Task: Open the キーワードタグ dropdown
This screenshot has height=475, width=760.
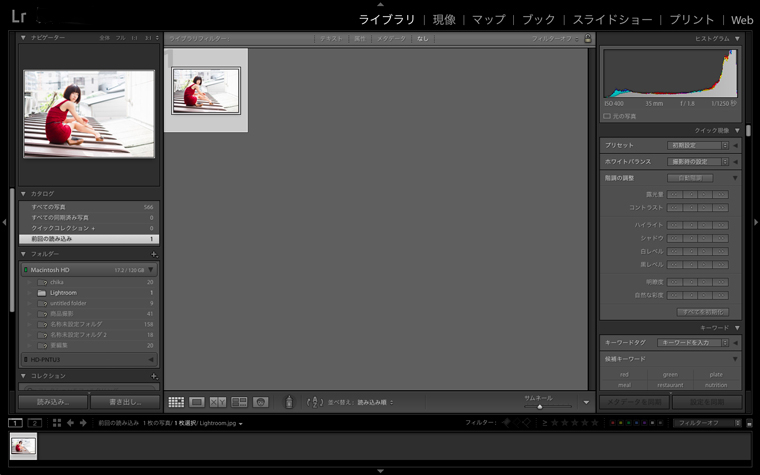Action: [x=693, y=343]
